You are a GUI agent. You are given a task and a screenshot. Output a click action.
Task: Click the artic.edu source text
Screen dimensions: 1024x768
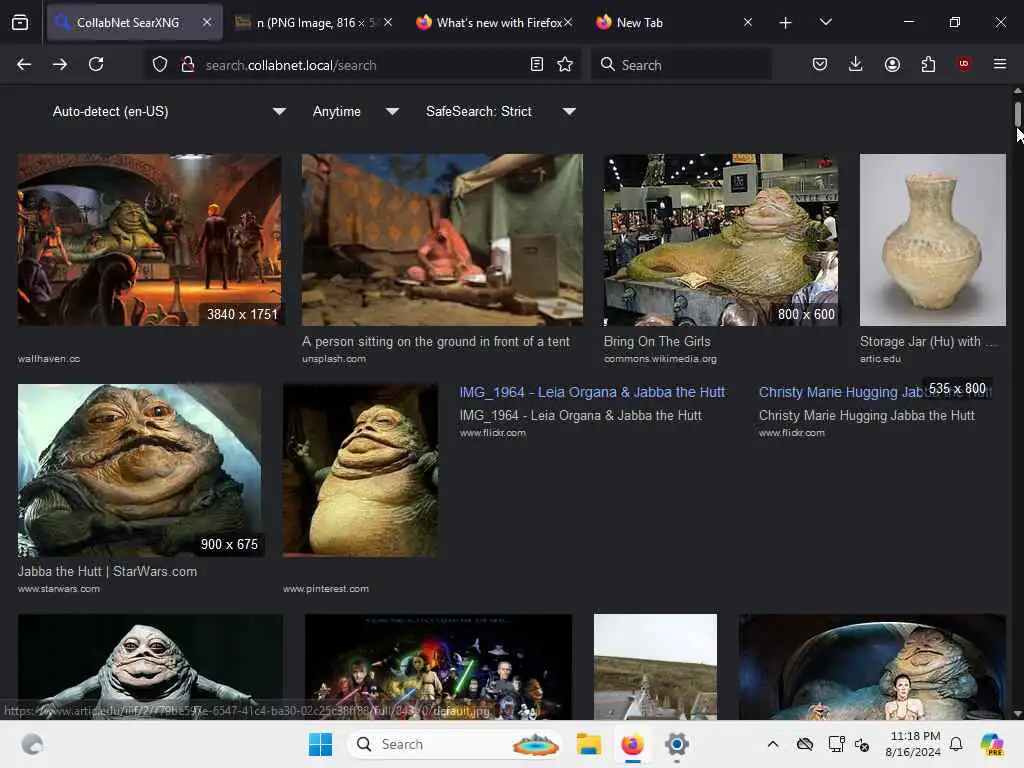point(880,359)
